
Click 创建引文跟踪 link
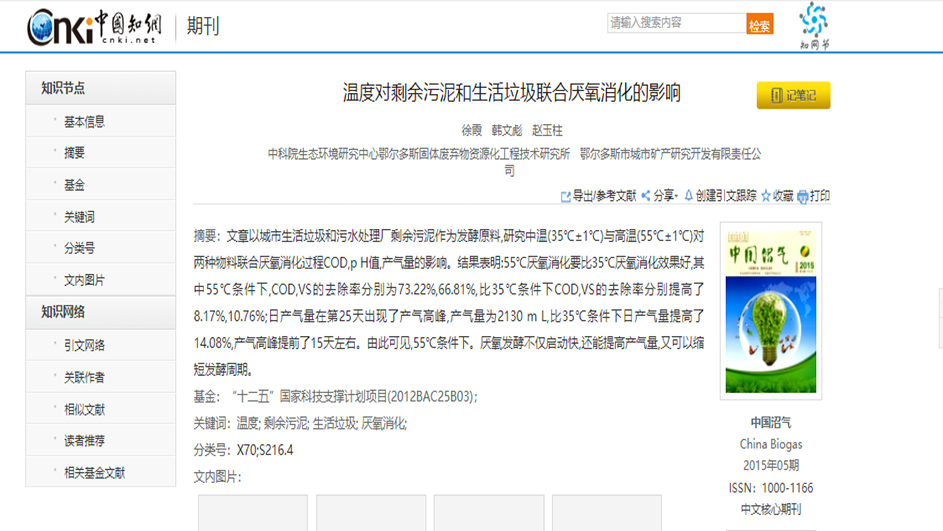pyautogui.click(x=726, y=195)
